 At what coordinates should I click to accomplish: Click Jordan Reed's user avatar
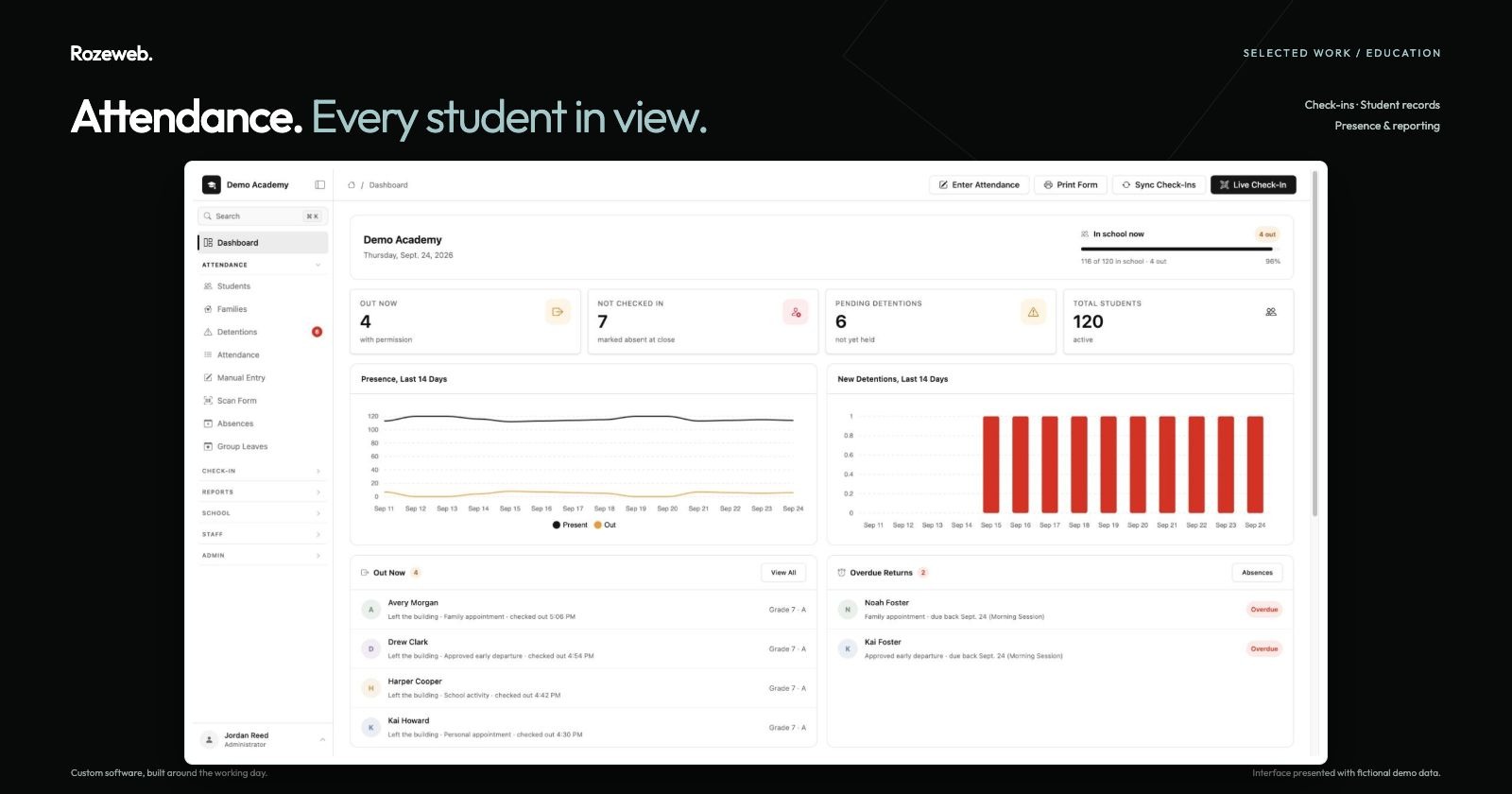pos(209,739)
